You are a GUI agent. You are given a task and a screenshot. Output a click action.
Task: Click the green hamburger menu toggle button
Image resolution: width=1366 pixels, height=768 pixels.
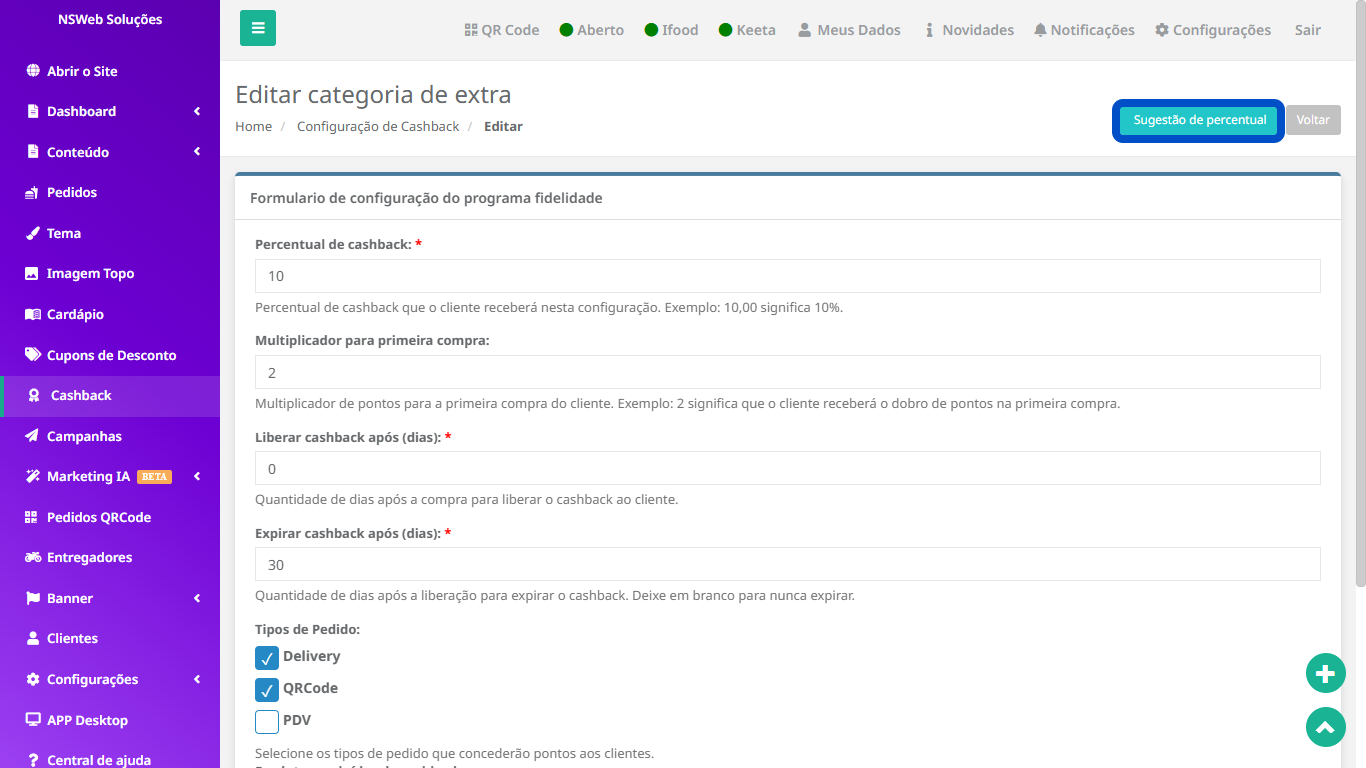point(258,28)
